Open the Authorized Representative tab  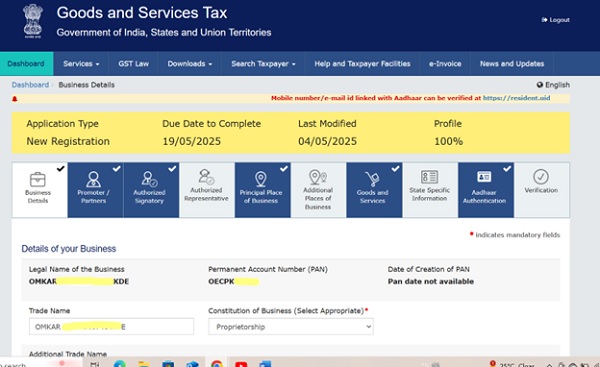point(207,190)
